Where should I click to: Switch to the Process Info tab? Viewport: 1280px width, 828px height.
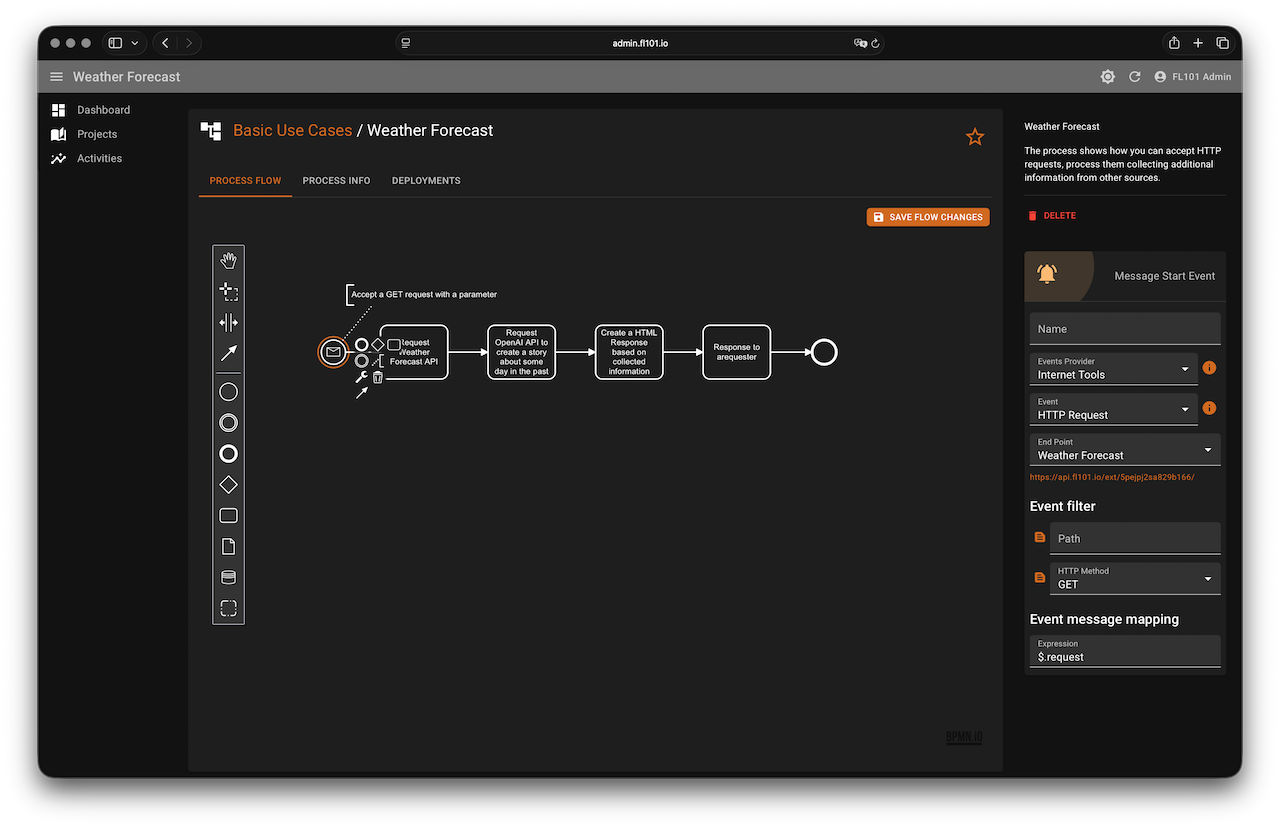pos(336,181)
